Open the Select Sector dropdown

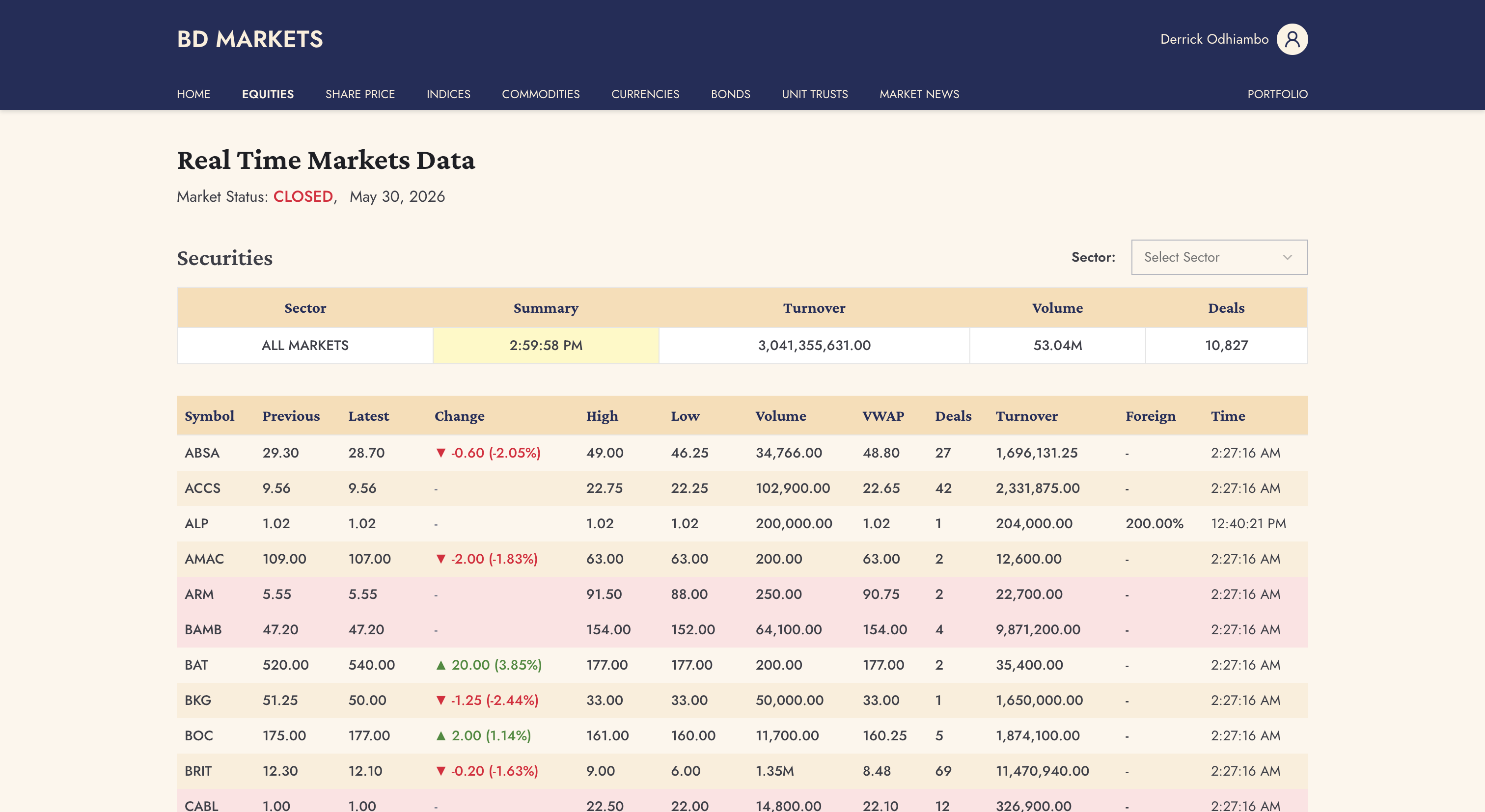[x=1219, y=257]
